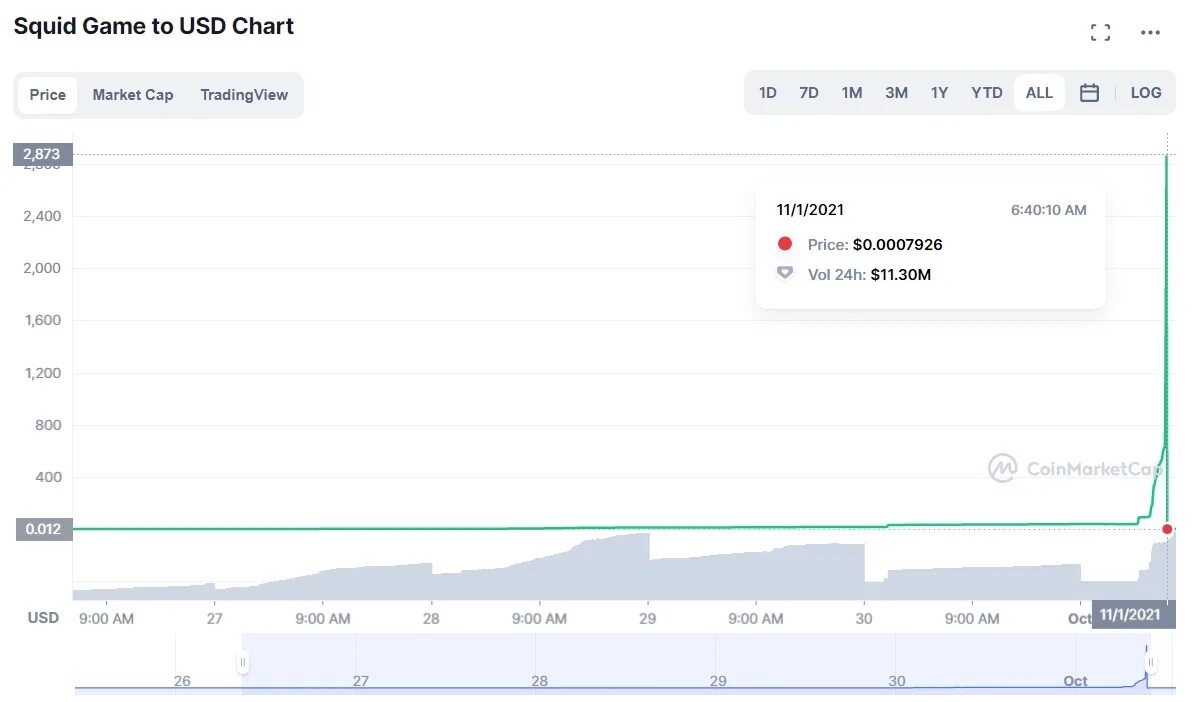Viewport: 1194px width, 702px height.
Task: Open the calendar date range picker
Action: (x=1089, y=93)
